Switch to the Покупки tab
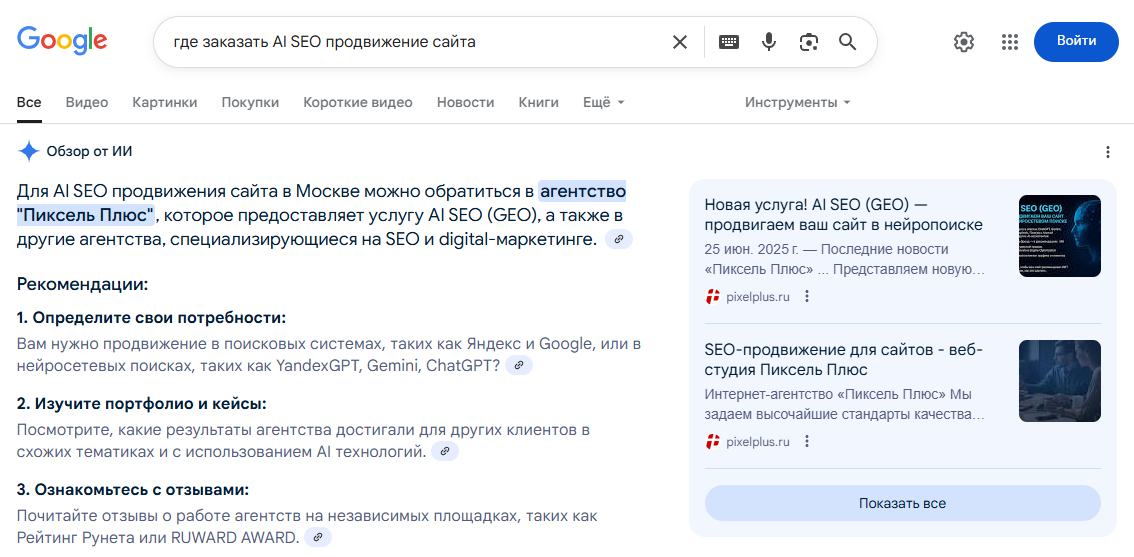 tap(250, 103)
